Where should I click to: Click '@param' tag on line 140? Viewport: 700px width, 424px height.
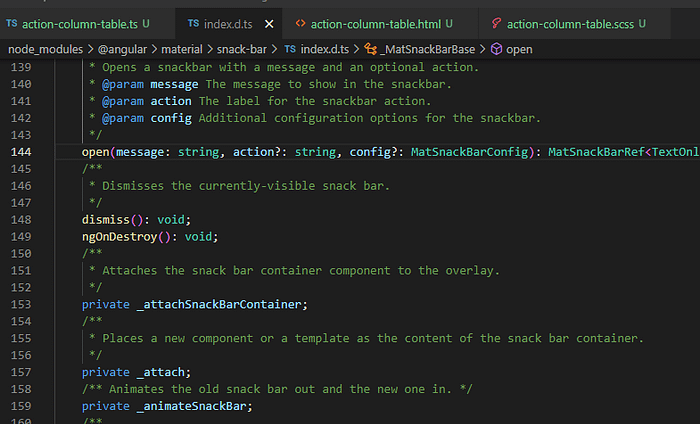pyautogui.click(x=123, y=84)
